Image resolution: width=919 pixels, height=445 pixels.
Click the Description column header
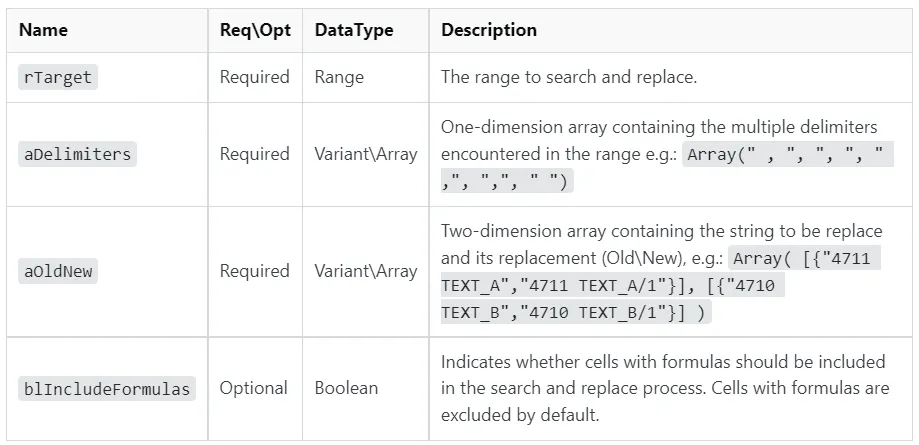click(489, 30)
